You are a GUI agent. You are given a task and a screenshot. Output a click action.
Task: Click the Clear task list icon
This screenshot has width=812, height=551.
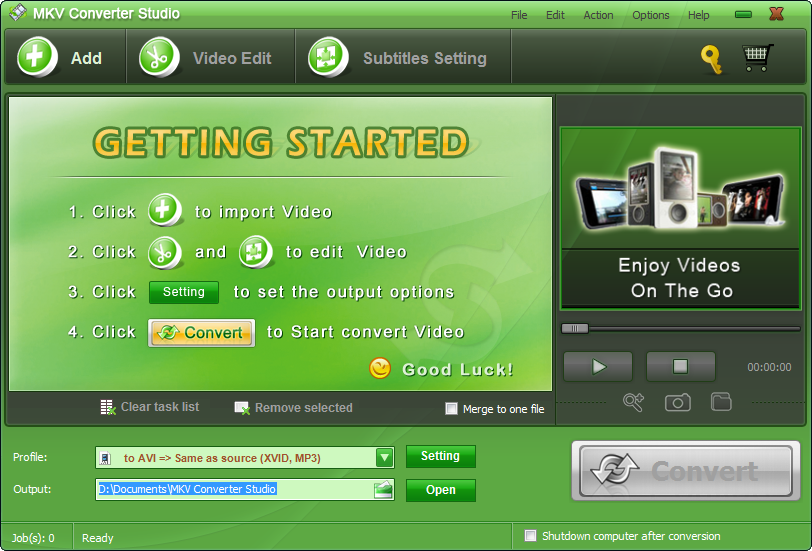(x=108, y=407)
